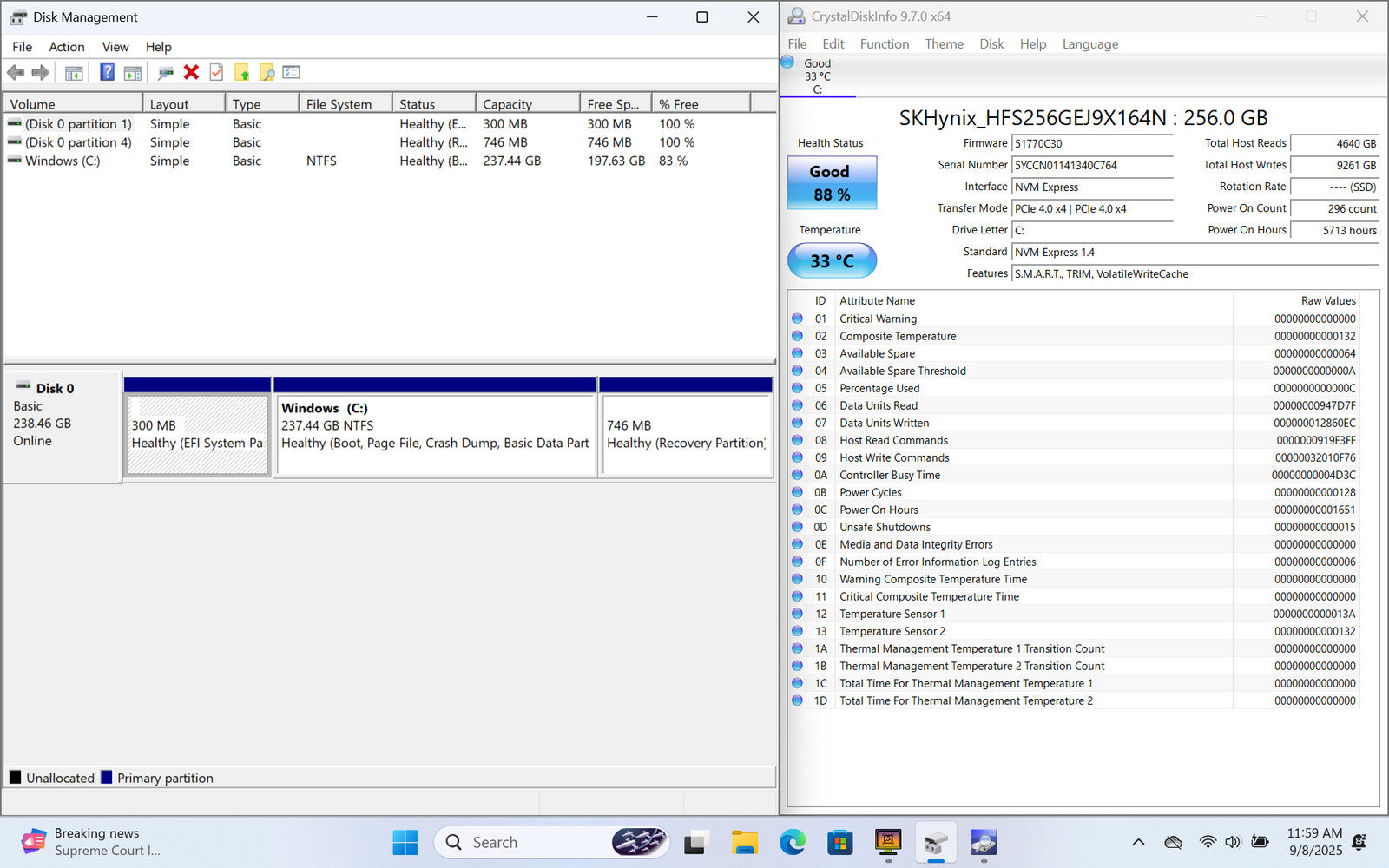
Task: Sort by the File System column header
Action: (x=346, y=104)
